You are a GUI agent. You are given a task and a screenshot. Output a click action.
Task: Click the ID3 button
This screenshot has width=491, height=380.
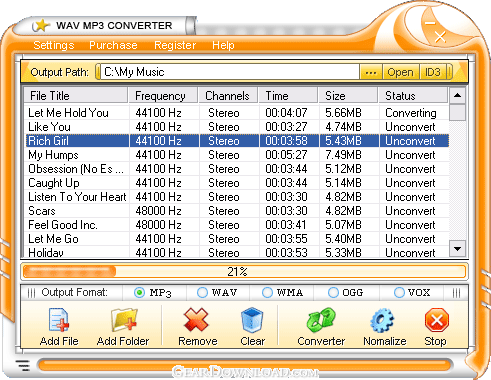[432, 72]
